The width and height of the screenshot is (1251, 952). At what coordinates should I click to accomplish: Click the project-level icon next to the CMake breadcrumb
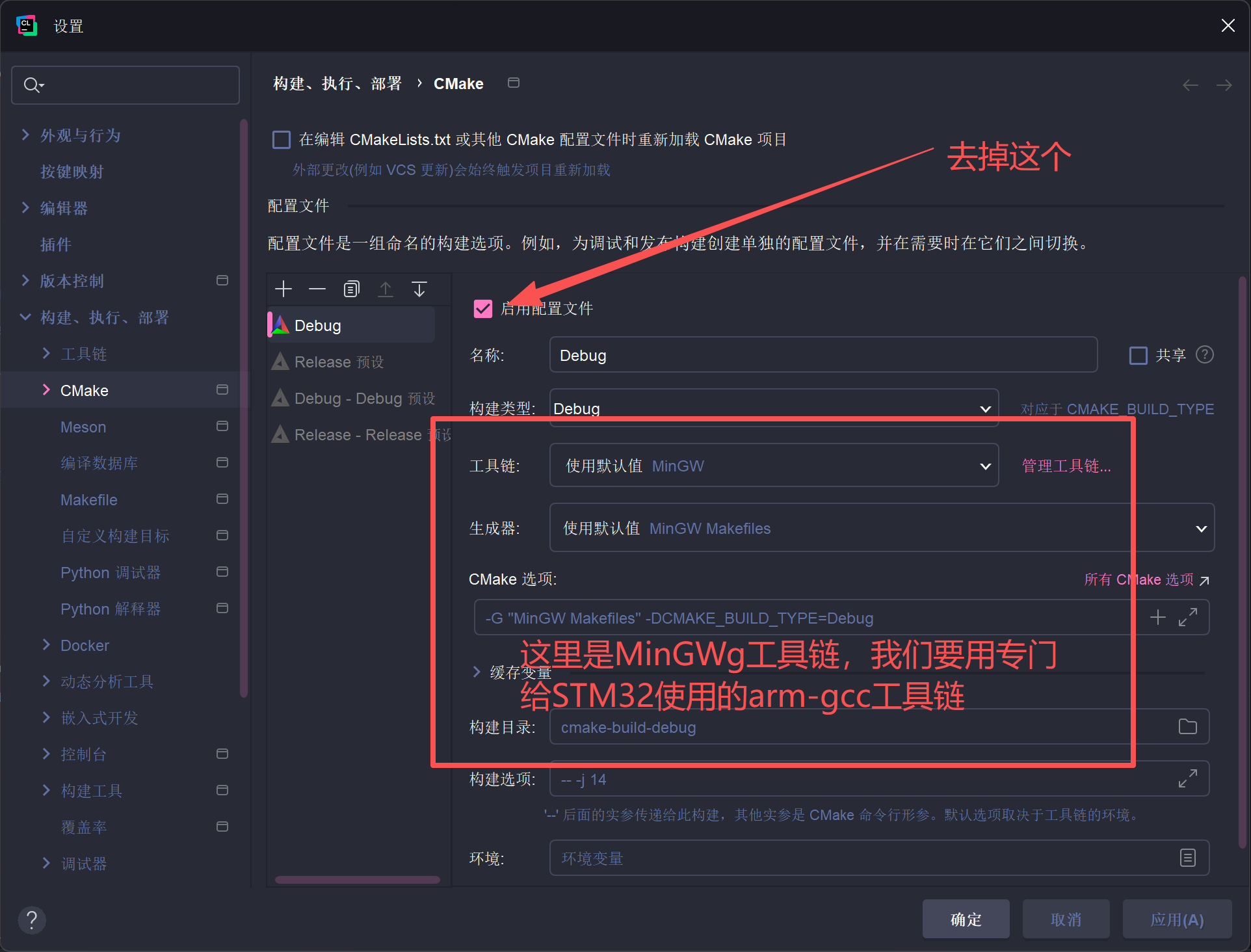click(x=514, y=83)
